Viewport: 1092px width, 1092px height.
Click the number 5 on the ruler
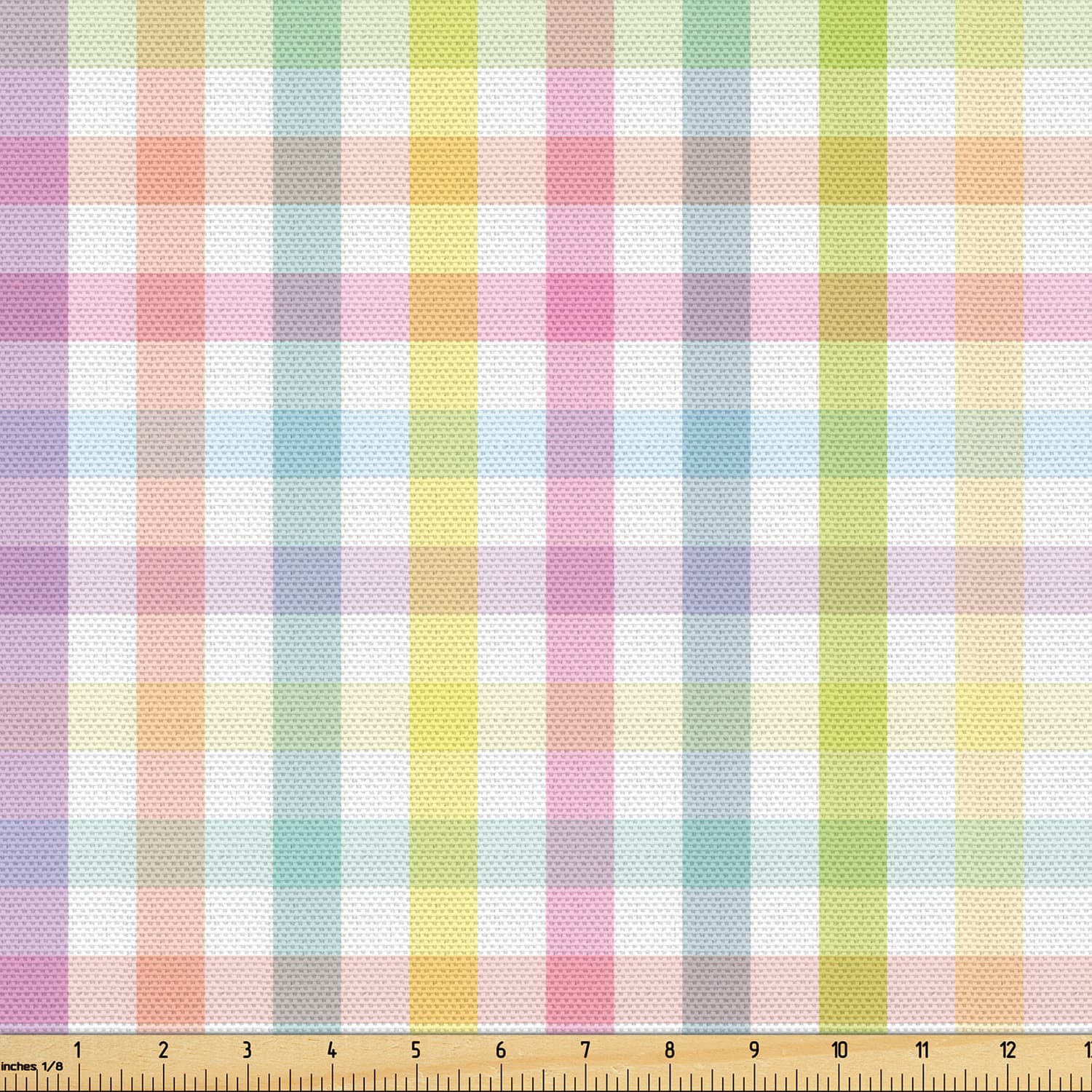[416, 1050]
